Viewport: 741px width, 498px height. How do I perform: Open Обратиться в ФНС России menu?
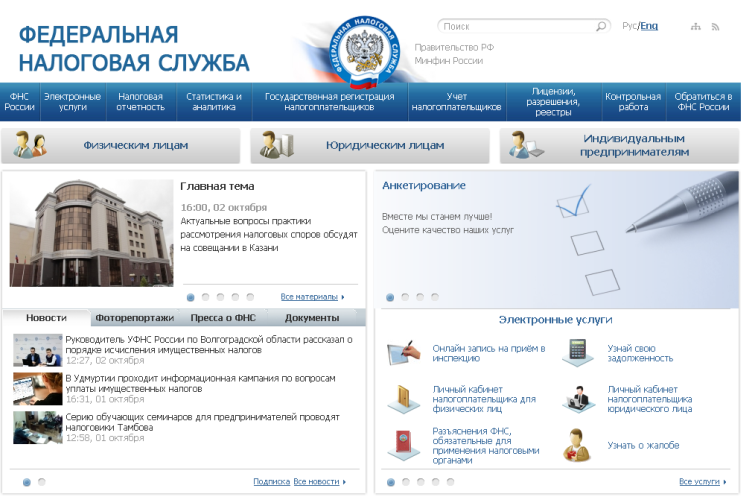point(703,102)
